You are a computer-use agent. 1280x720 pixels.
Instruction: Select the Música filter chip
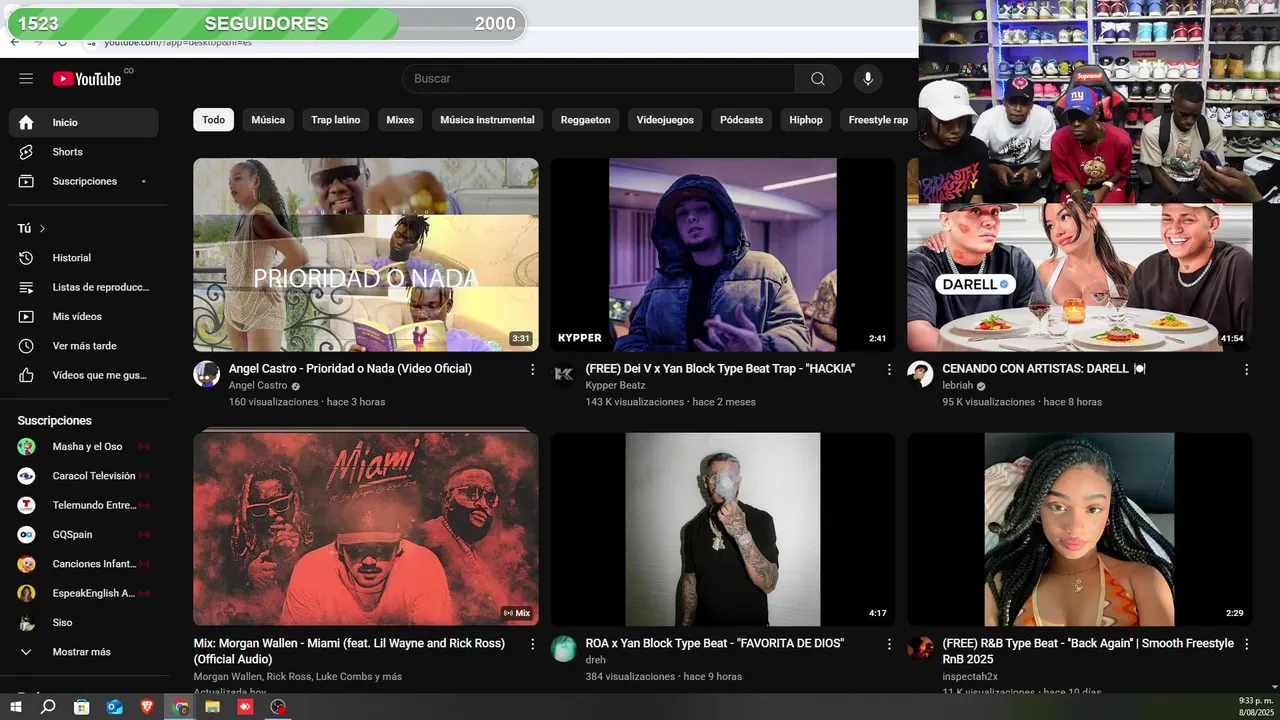coord(268,120)
